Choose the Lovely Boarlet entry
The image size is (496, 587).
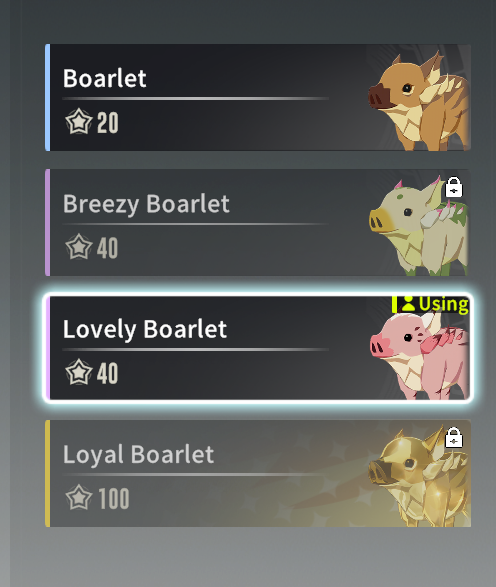pyautogui.click(x=258, y=348)
